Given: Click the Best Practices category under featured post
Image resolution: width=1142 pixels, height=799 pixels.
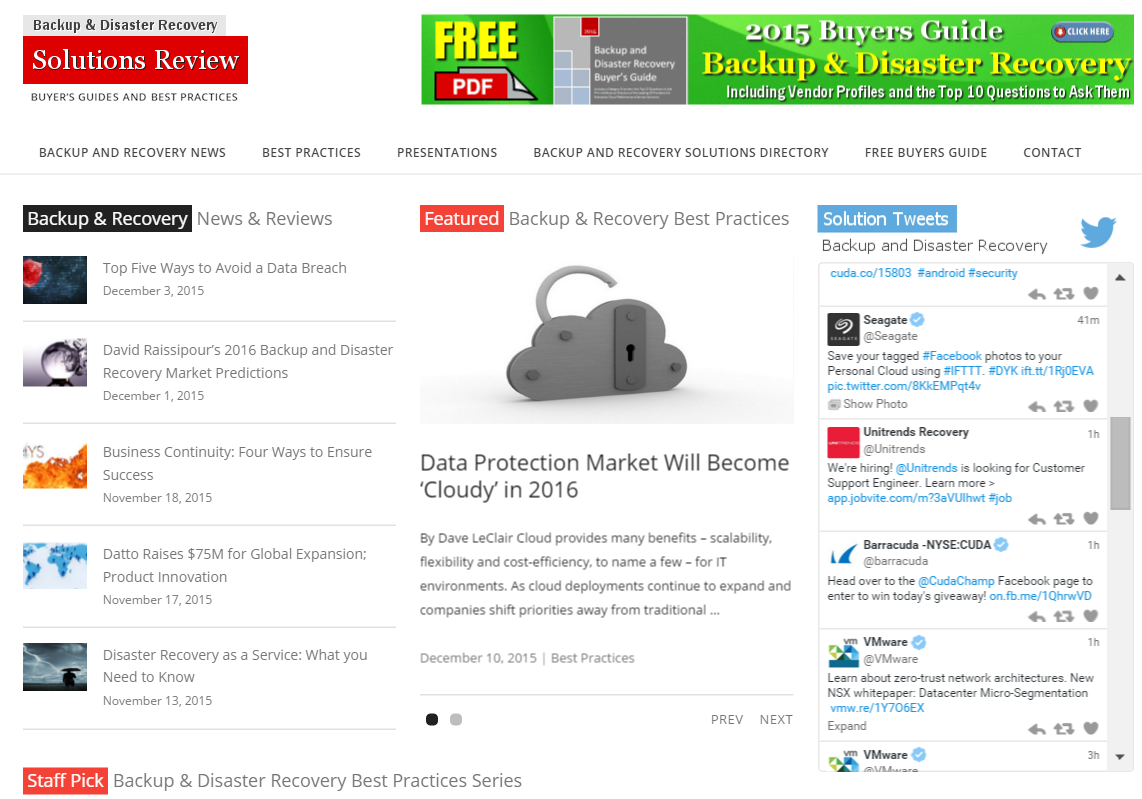Looking at the screenshot, I should (x=592, y=658).
